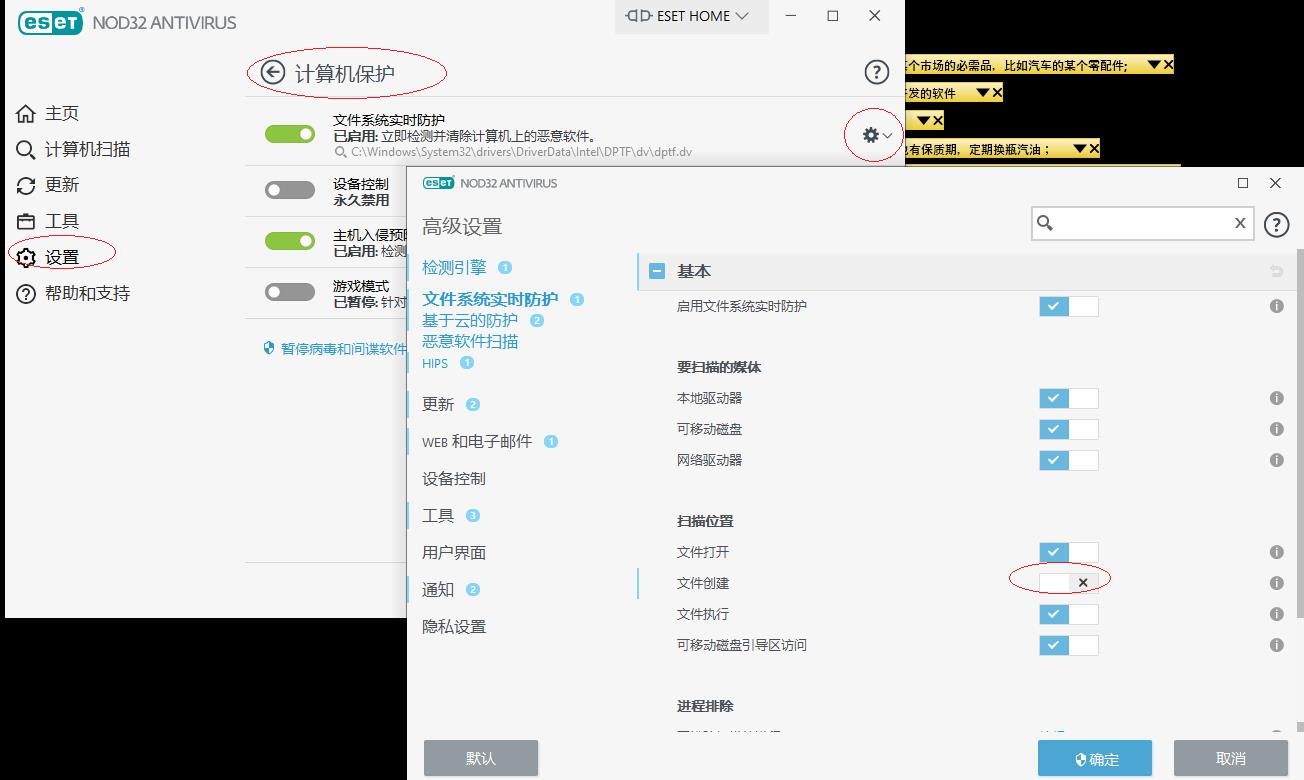The height and width of the screenshot is (780, 1304).
Task: Click the search magnifier in advanced settings
Action: (x=1045, y=223)
